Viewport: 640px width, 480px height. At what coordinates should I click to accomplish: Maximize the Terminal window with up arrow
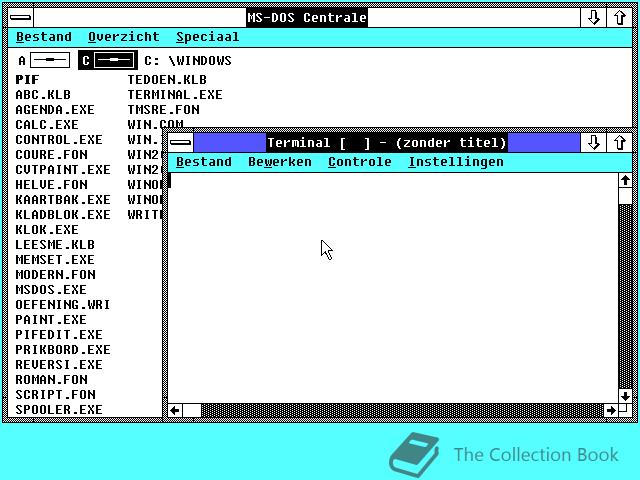click(620, 142)
